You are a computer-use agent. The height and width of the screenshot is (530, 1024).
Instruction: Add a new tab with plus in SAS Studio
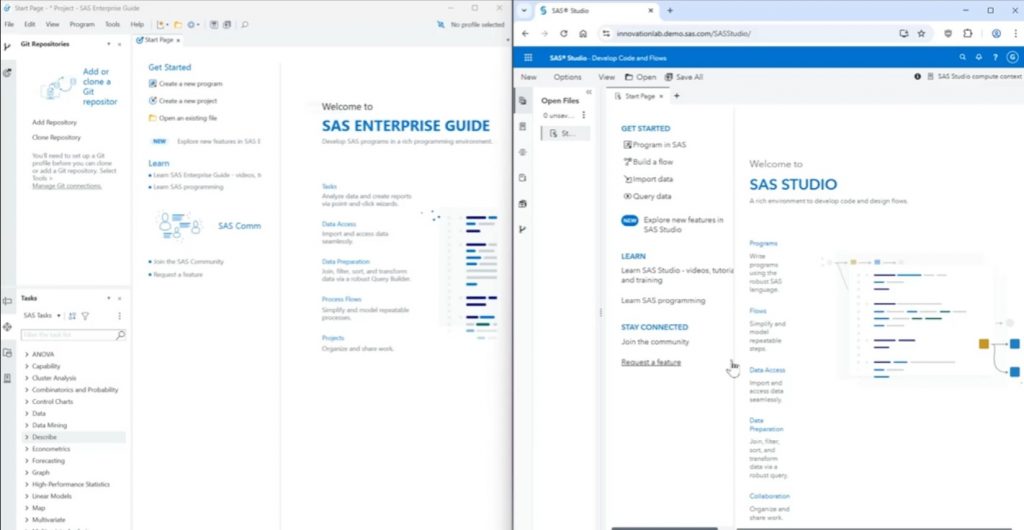pos(677,96)
